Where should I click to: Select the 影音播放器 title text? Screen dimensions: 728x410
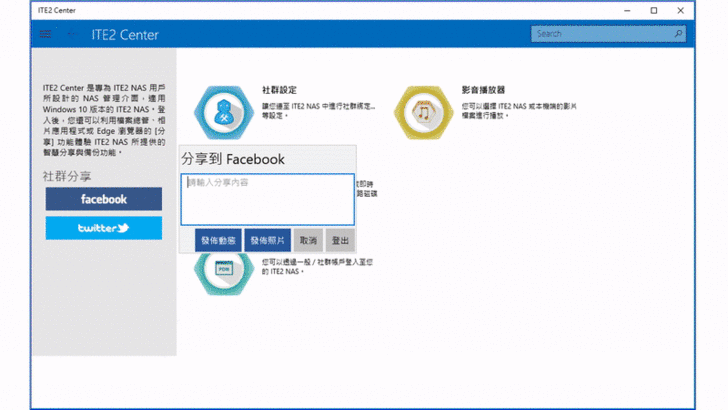[x=483, y=90]
